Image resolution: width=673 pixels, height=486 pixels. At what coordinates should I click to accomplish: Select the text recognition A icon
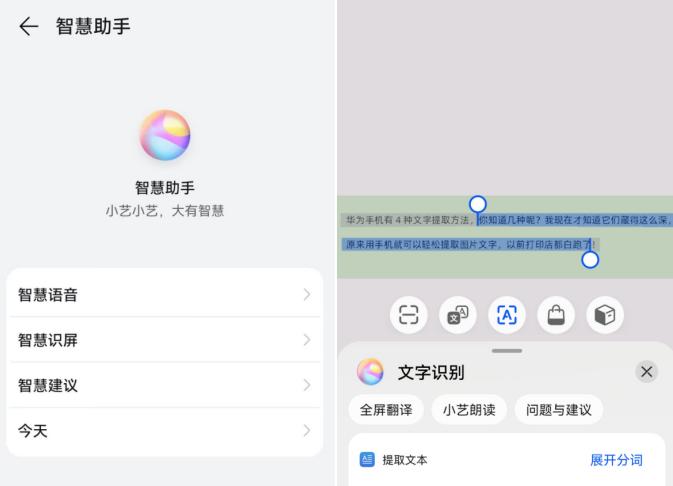tap(506, 315)
